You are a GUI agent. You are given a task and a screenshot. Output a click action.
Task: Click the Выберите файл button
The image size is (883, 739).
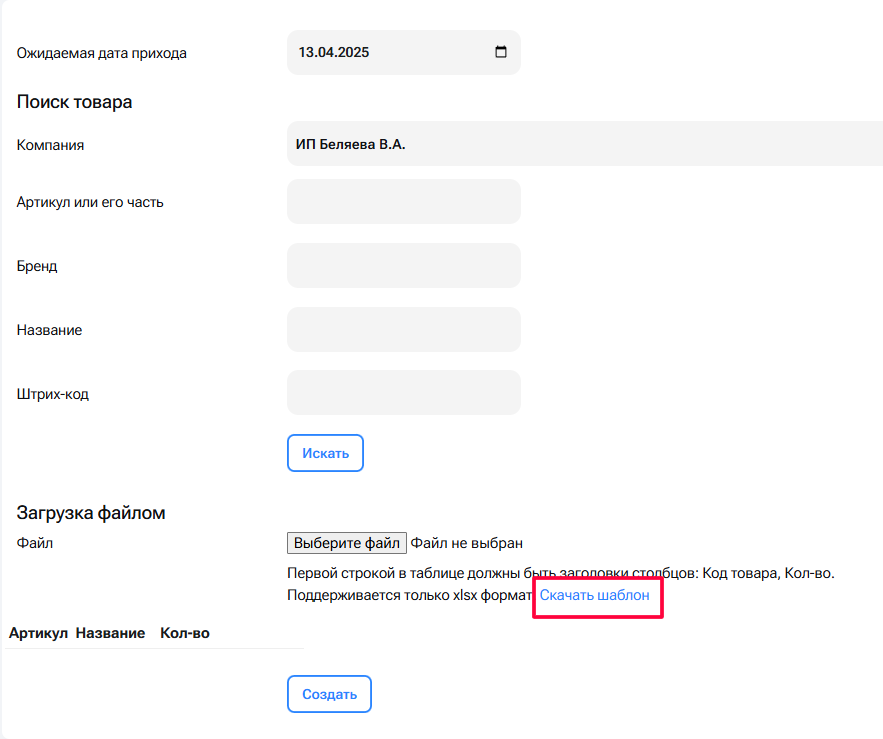[x=347, y=543]
